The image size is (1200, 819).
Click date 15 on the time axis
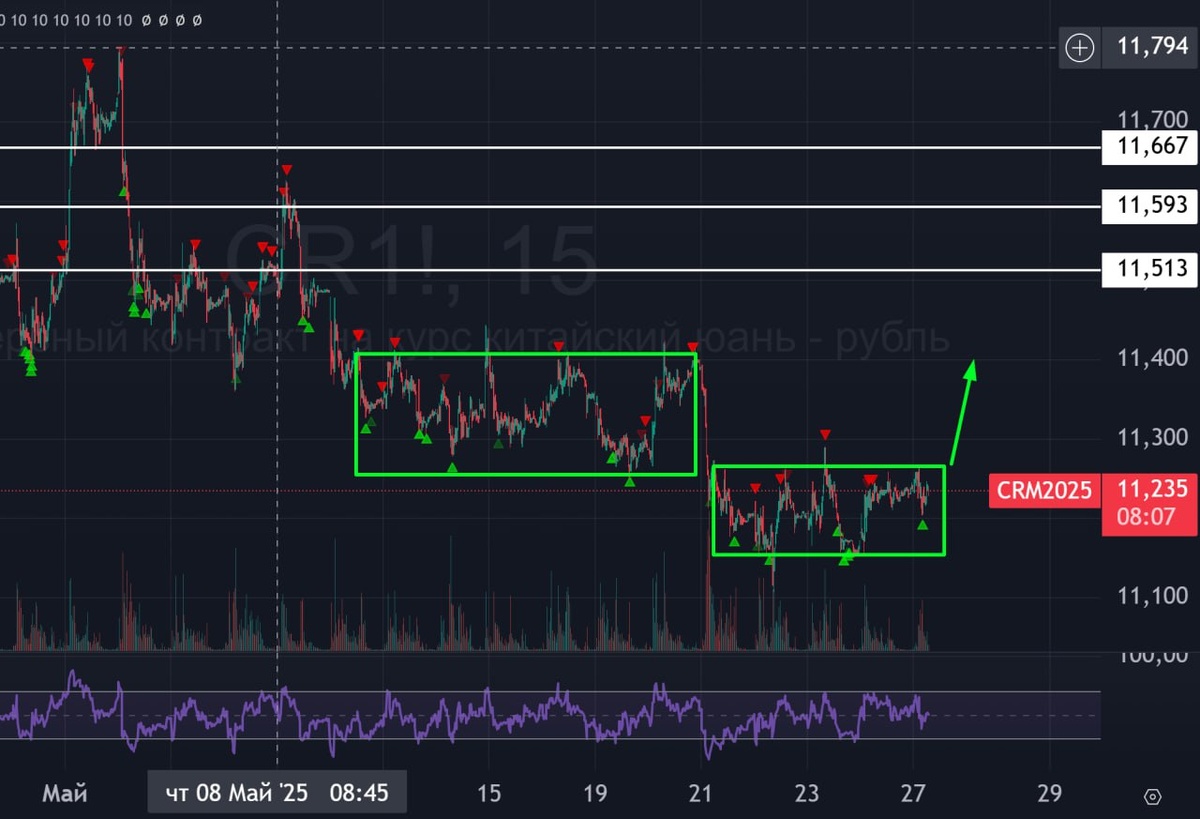[x=488, y=794]
